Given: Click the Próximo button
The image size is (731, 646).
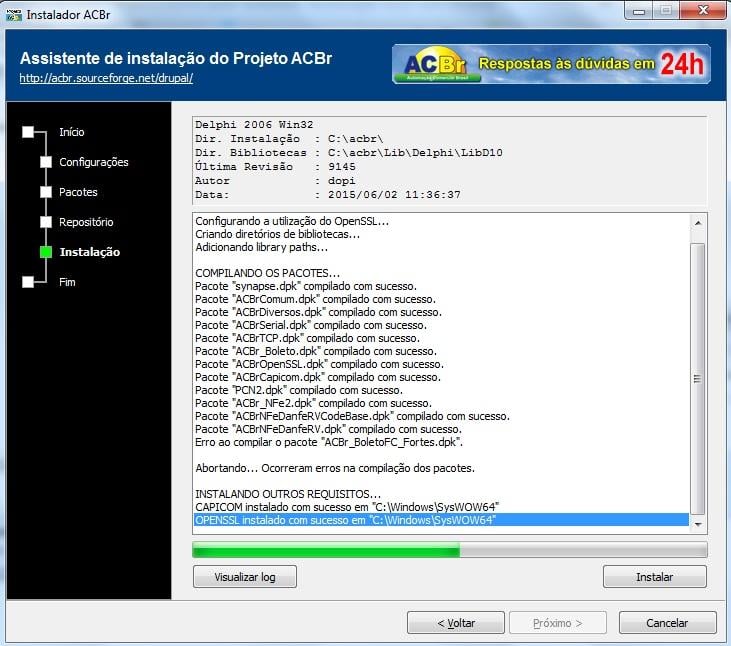Looking at the screenshot, I should click(x=558, y=623).
